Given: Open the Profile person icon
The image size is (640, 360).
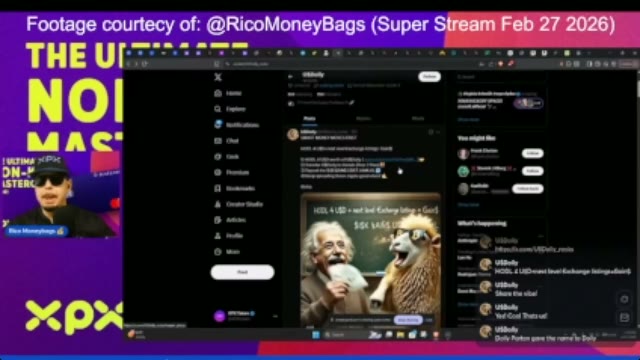Looking at the screenshot, I should pos(218,236).
